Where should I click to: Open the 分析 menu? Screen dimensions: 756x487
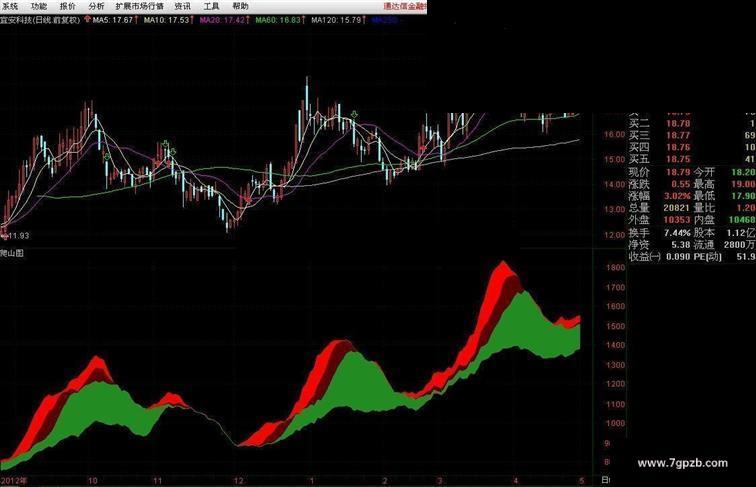pos(96,6)
